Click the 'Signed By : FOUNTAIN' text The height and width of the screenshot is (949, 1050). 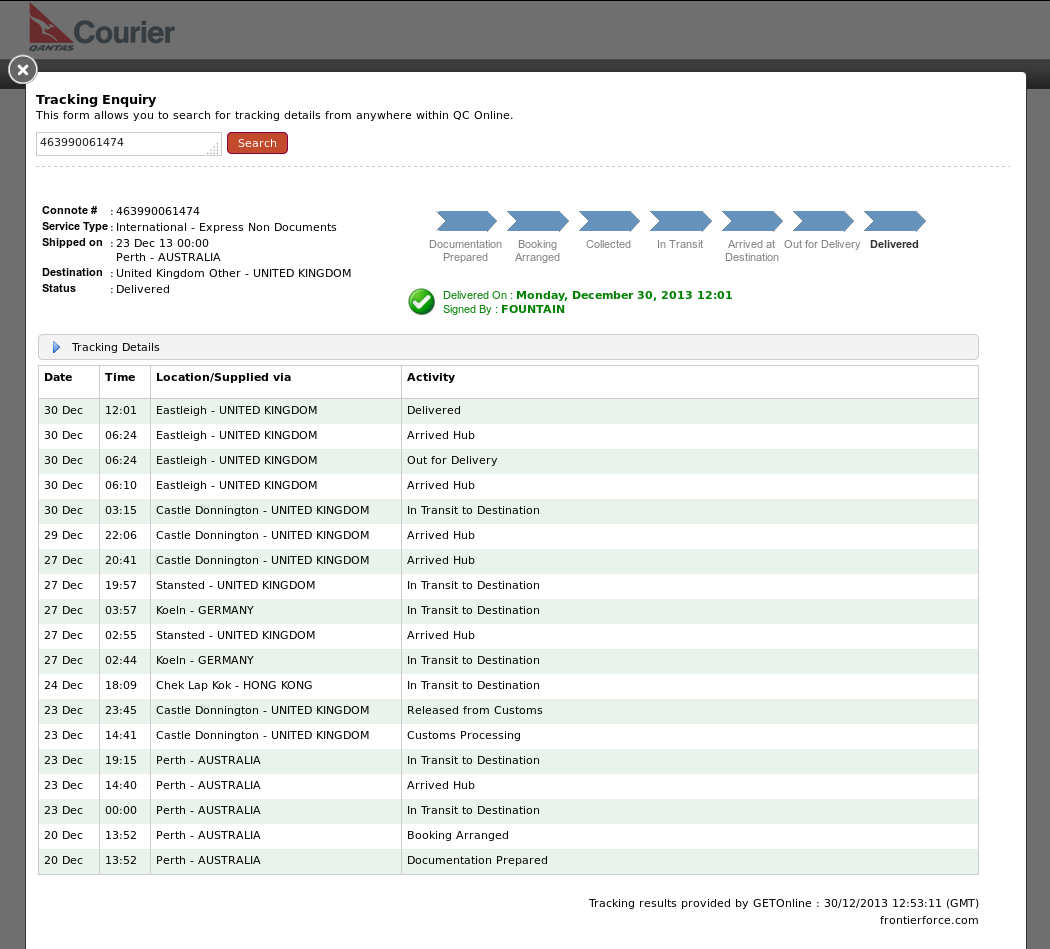(x=504, y=309)
